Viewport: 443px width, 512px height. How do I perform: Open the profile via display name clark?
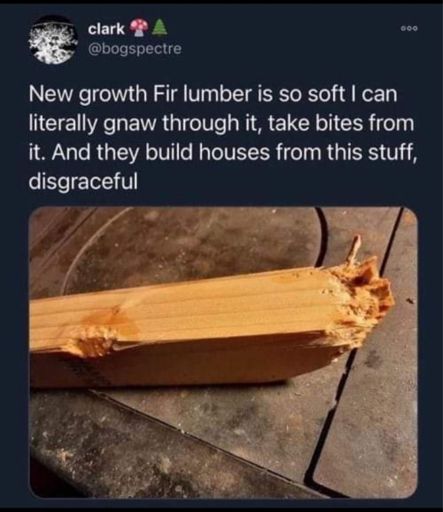pyautogui.click(x=106, y=29)
